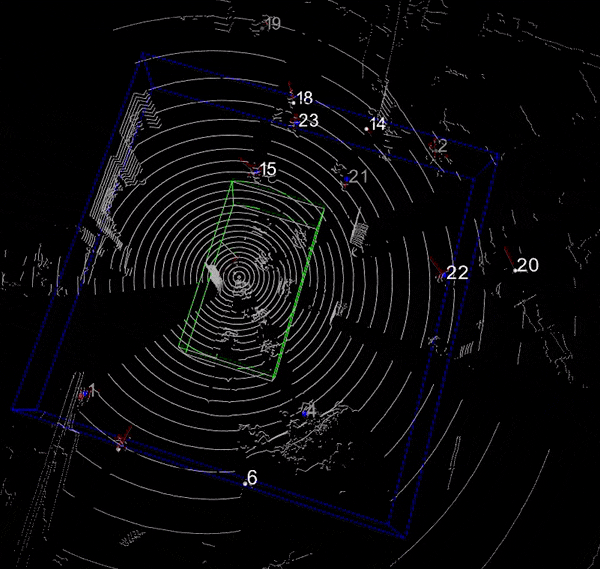Select faint track label 2
This screenshot has height=569, width=600.
(443, 145)
